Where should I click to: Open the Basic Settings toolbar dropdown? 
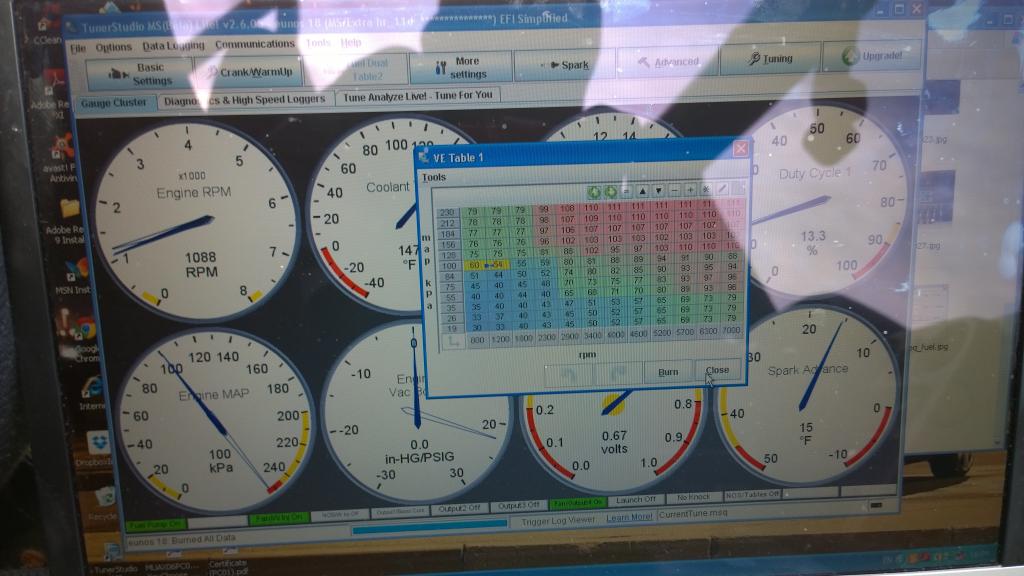(139, 74)
